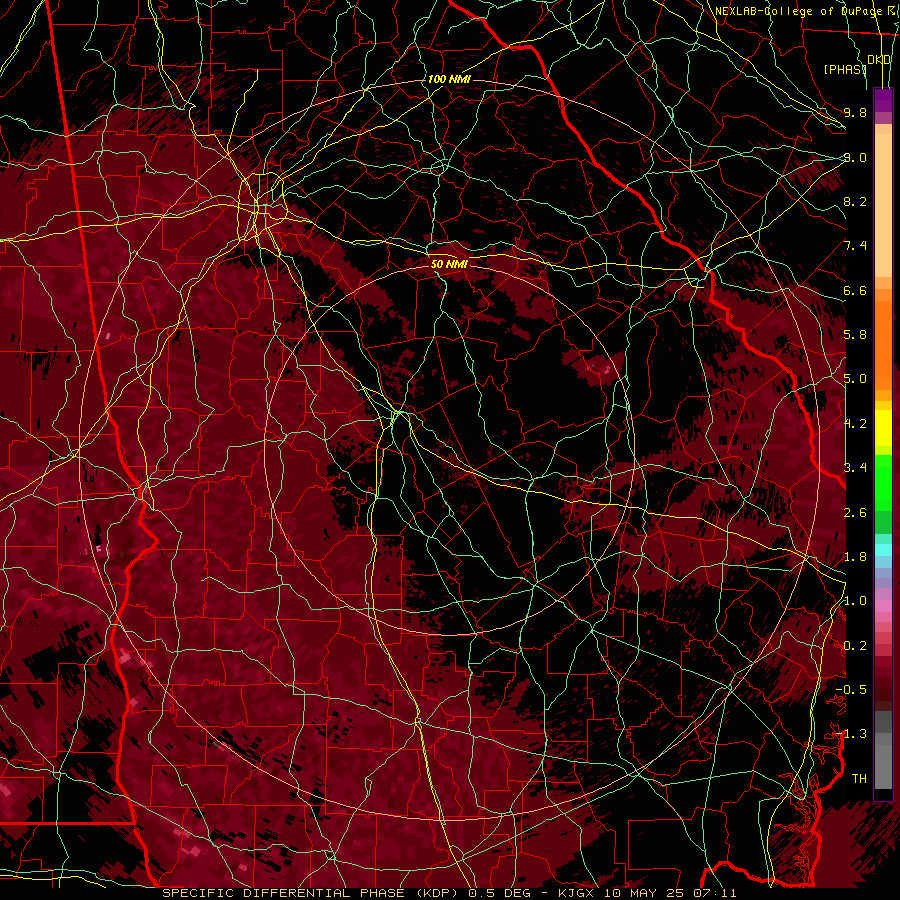Click the 3.4 value on the legend
900x900 pixels.
pyautogui.click(x=855, y=468)
